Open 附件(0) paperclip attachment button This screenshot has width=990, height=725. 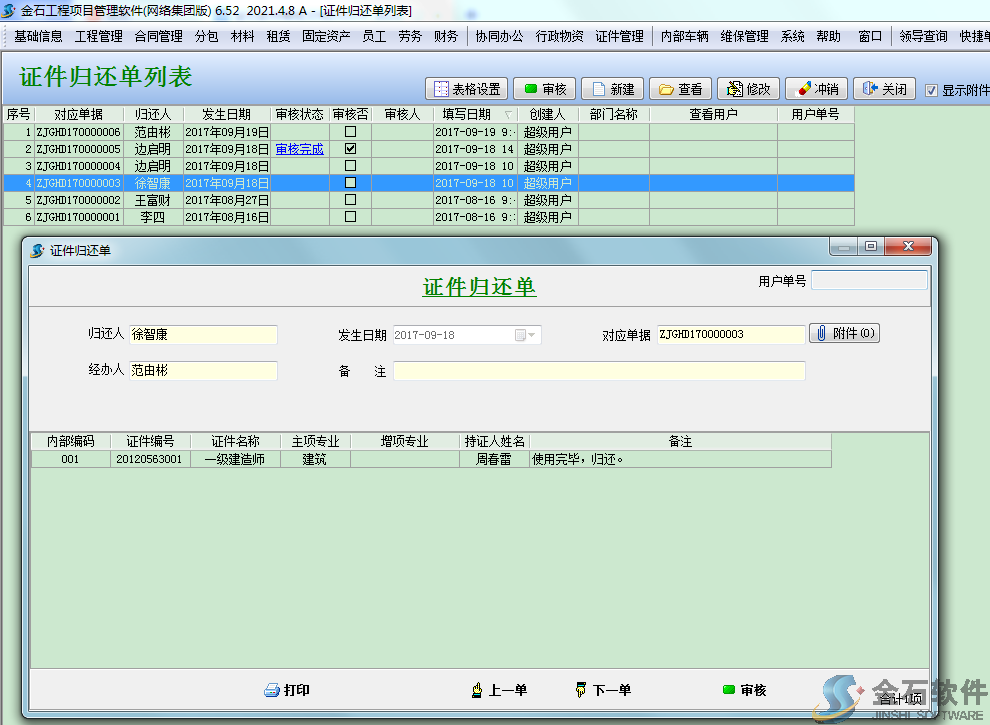[x=844, y=333]
